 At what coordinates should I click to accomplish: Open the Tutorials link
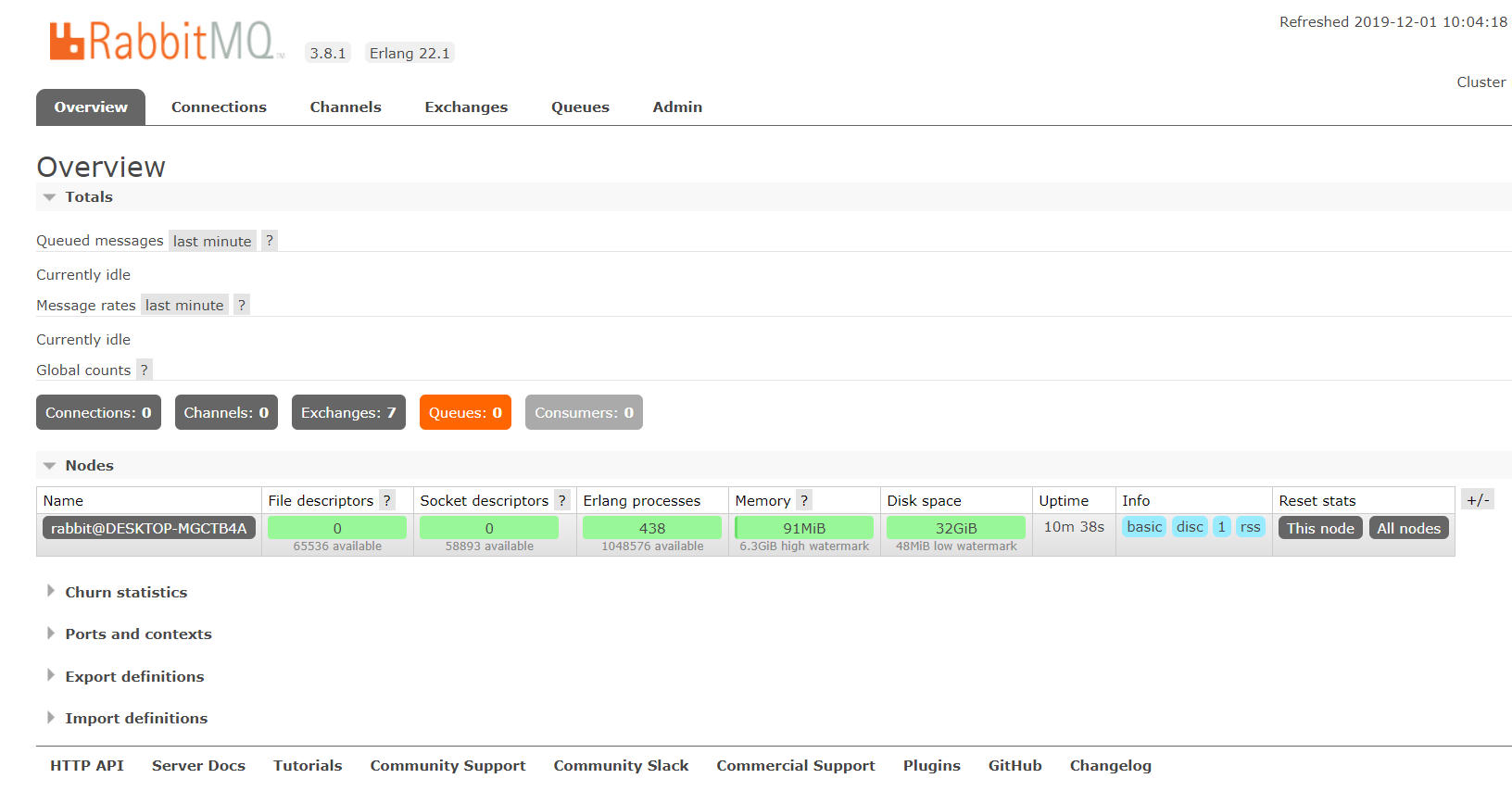[308, 766]
